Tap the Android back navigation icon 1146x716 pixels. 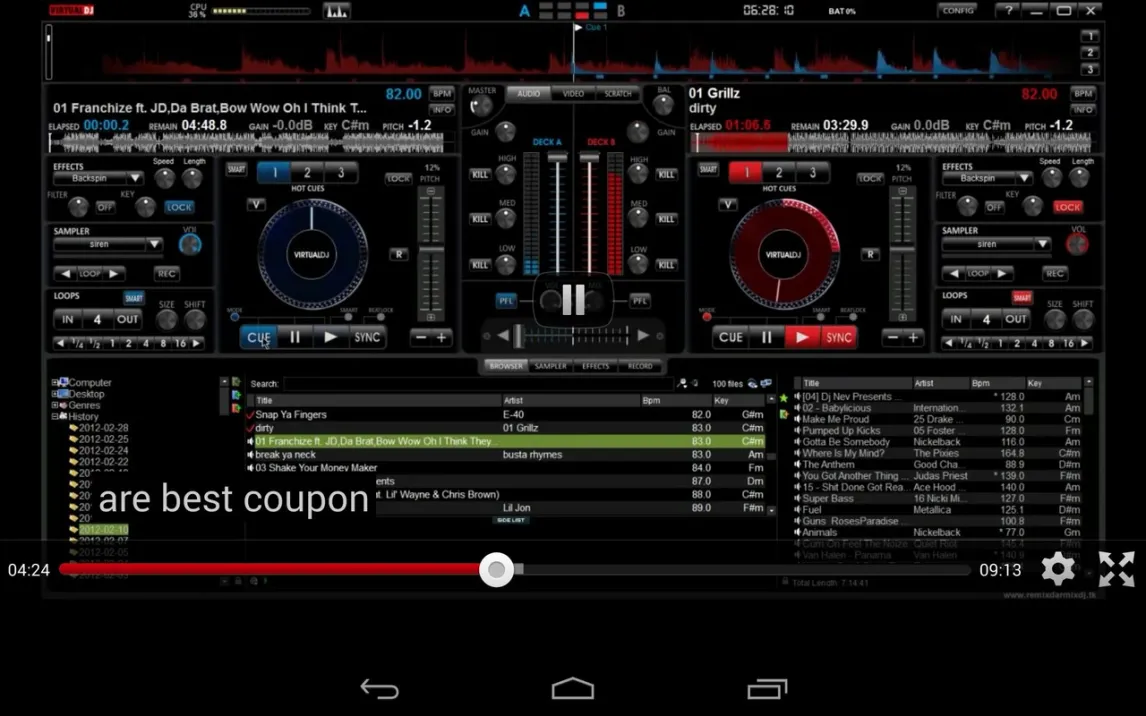379,689
